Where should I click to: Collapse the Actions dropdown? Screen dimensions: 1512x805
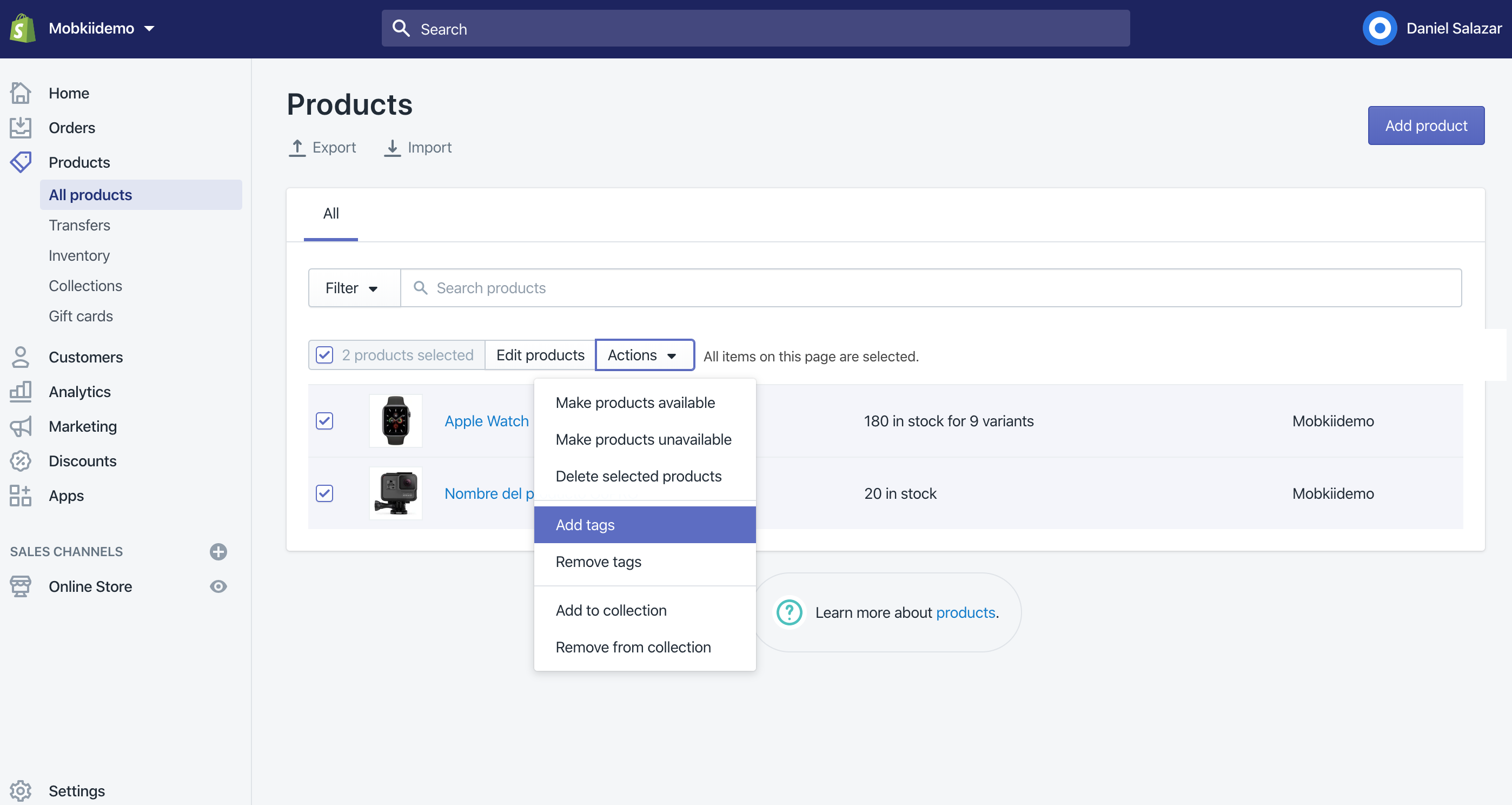point(645,355)
